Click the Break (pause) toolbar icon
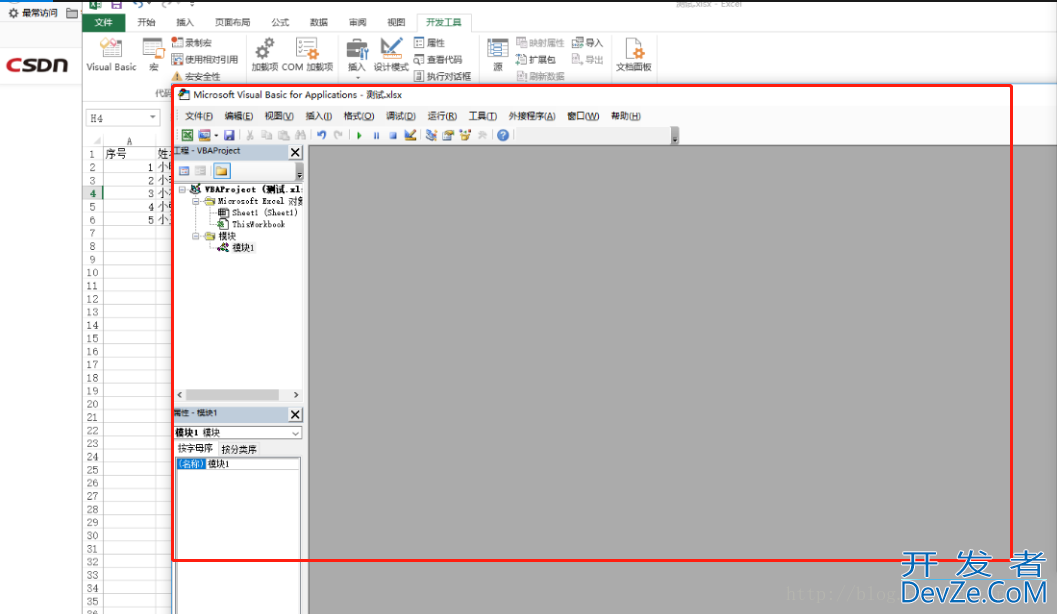Viewport: 1057px width, 614px height. tap(376, 135)
